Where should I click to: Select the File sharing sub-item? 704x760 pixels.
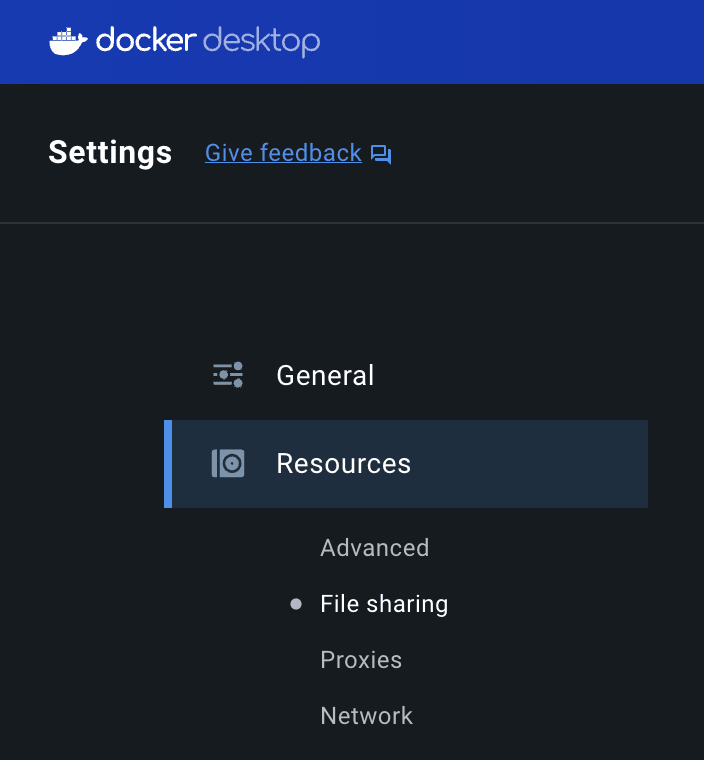point(384,604)
